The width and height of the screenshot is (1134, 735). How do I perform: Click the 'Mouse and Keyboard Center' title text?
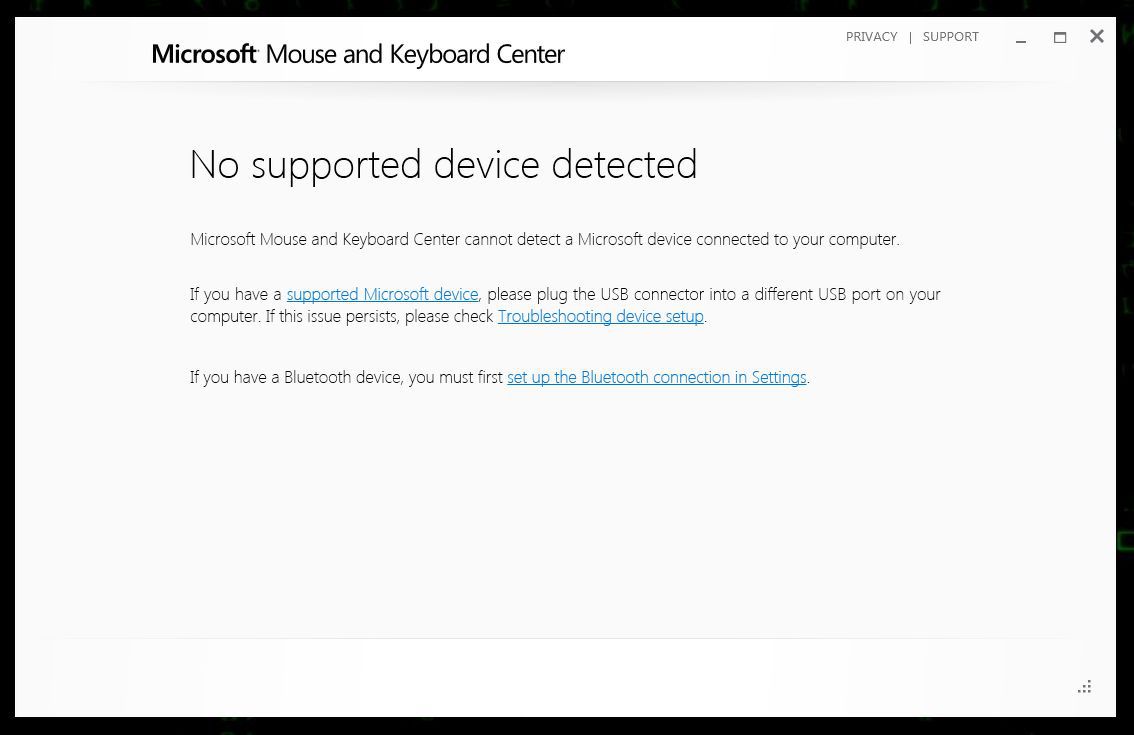point(415,54)
